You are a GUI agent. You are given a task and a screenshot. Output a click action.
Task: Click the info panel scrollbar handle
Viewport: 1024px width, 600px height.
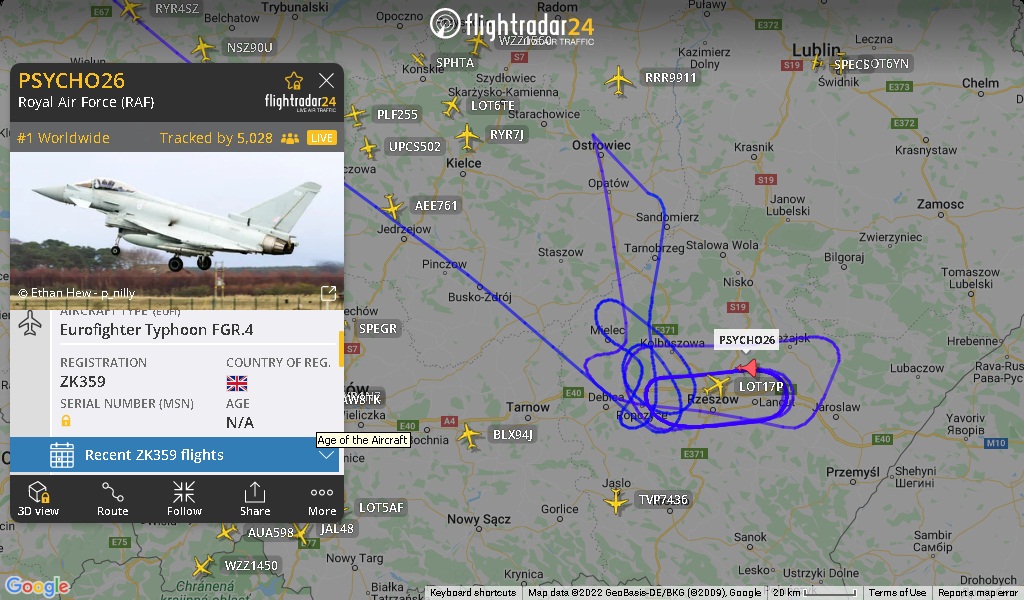point(340,348)
